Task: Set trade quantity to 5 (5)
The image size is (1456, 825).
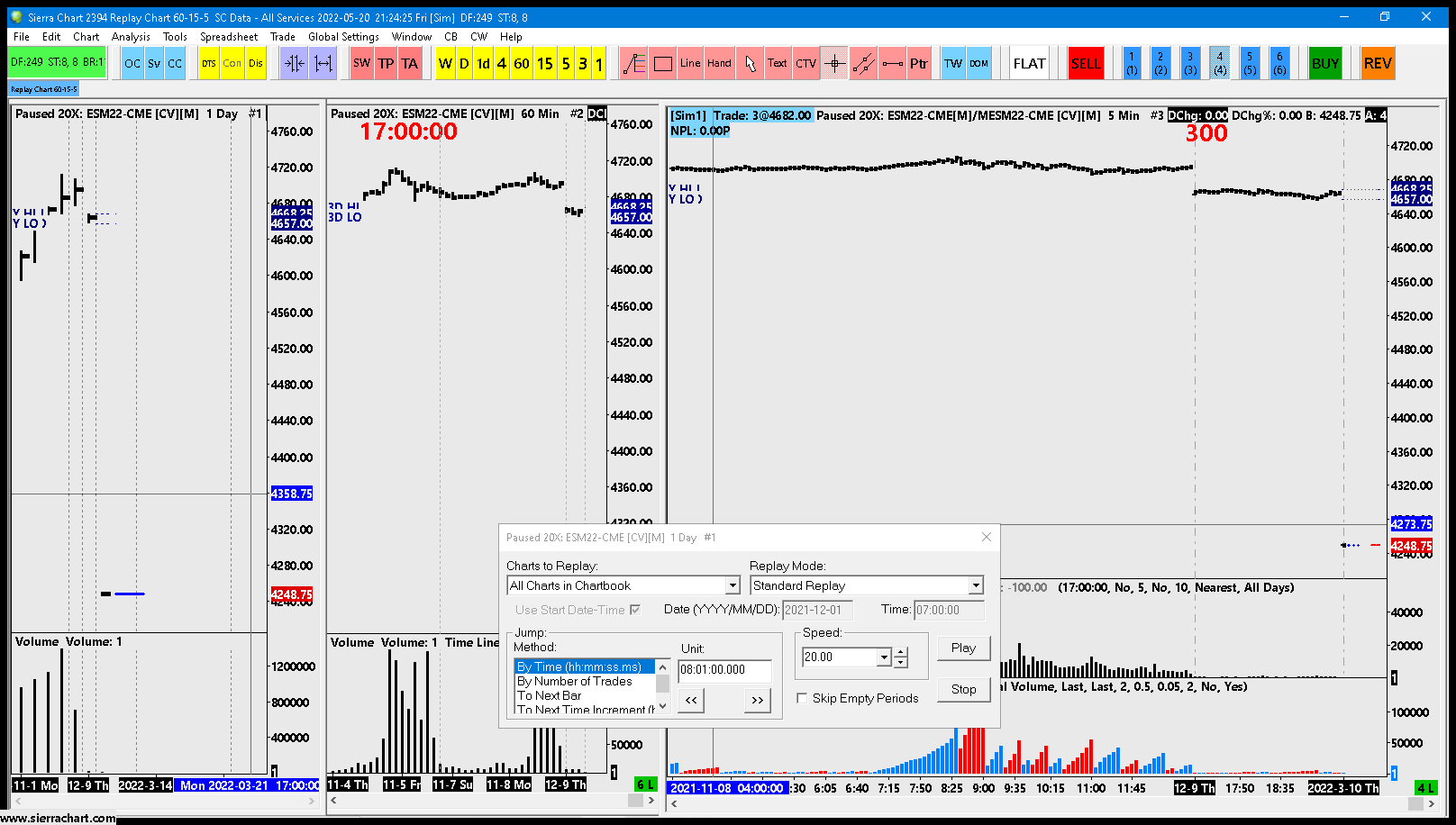Action: [x=1250, y=63]
